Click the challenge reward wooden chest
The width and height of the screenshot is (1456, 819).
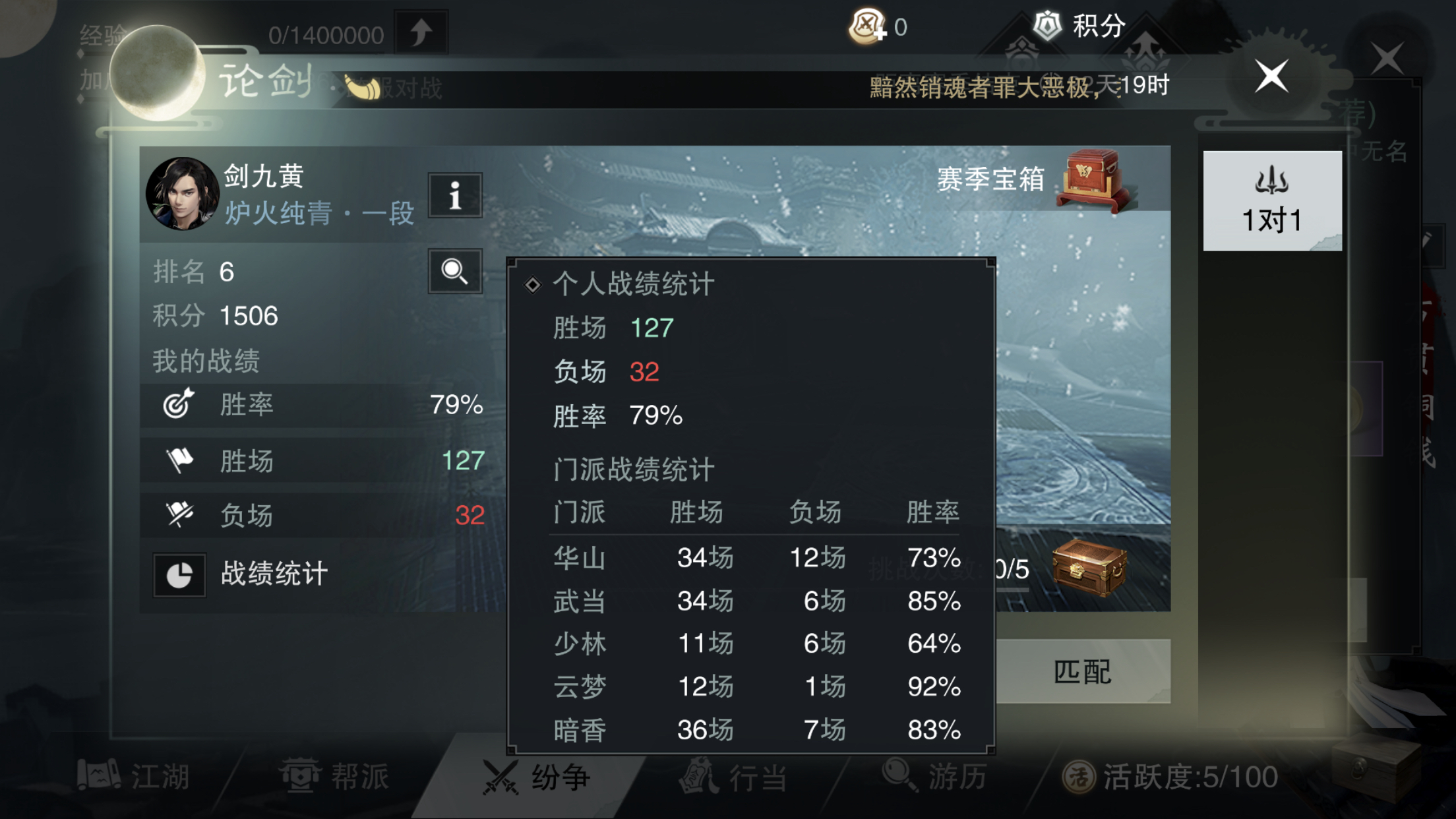(x=1089, y=568)
